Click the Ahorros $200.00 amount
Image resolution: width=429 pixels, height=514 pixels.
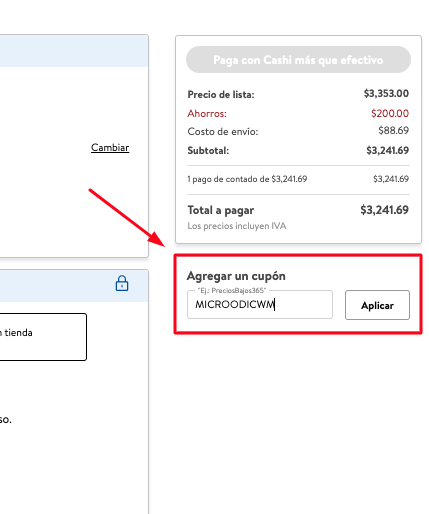[x=390, y=113]
